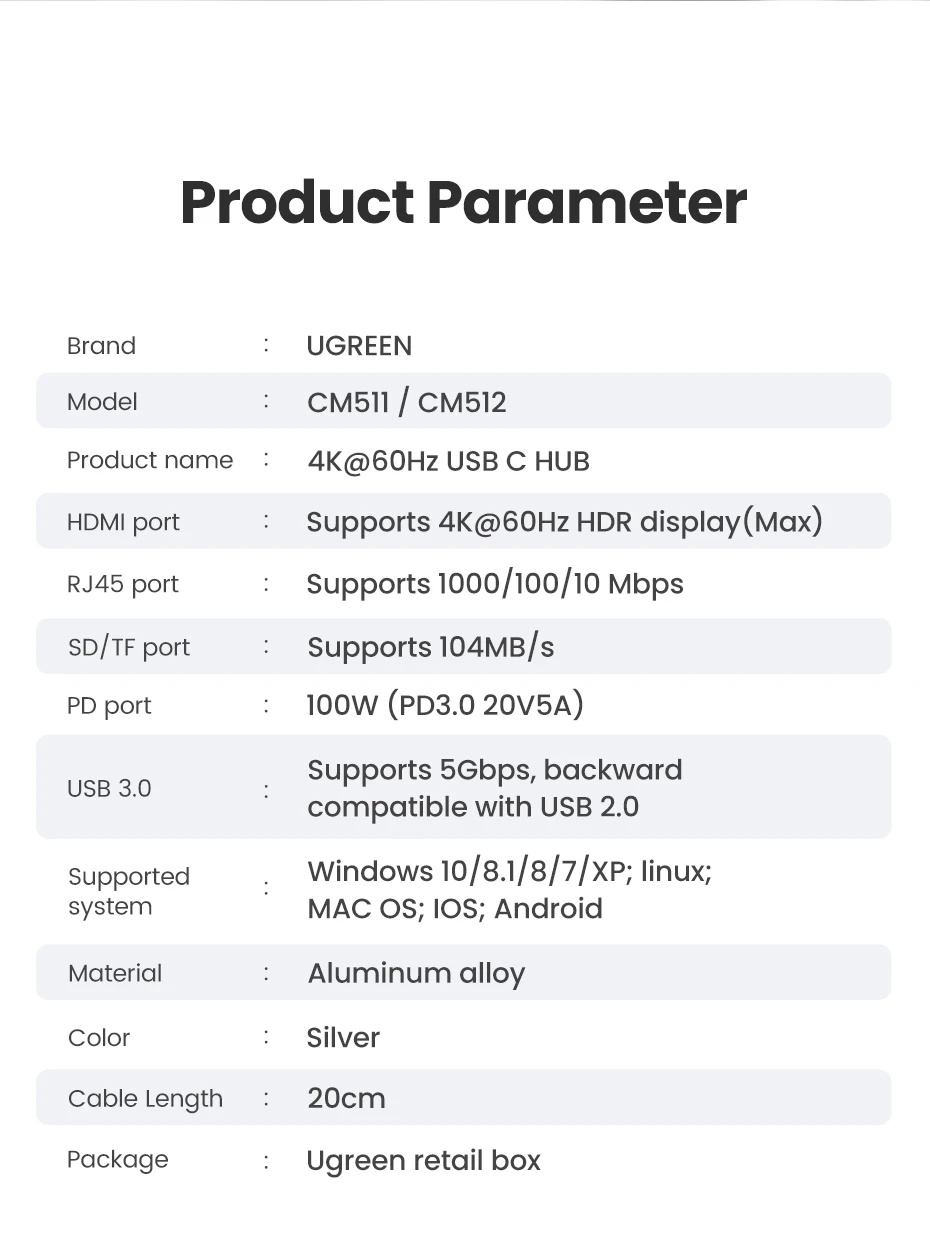Click the Model row label
Image resolution: width=930 pixels, height=1259 pixels.
(102, 402)
